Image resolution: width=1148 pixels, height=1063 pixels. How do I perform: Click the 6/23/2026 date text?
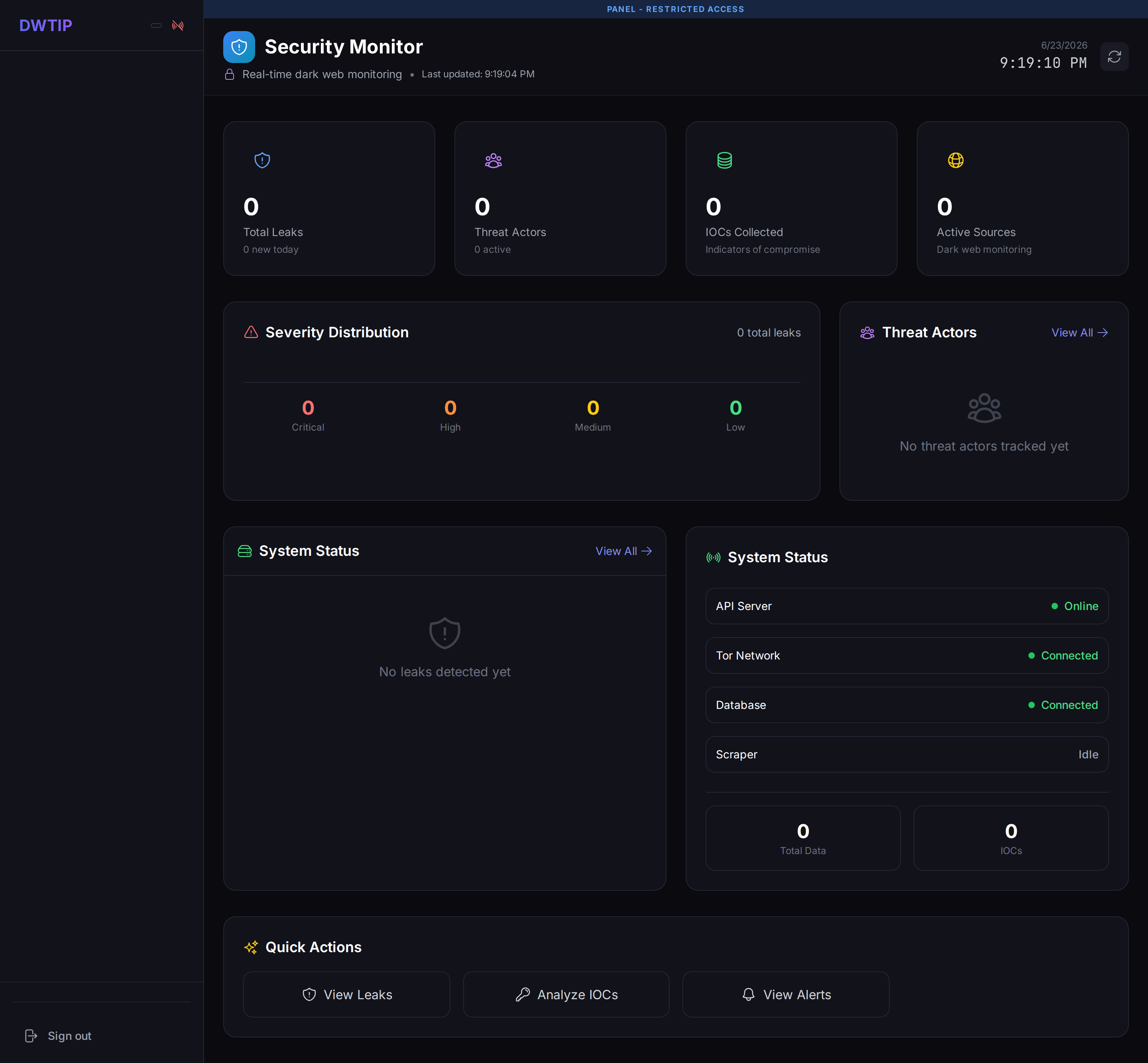(x=1064, y=45)
